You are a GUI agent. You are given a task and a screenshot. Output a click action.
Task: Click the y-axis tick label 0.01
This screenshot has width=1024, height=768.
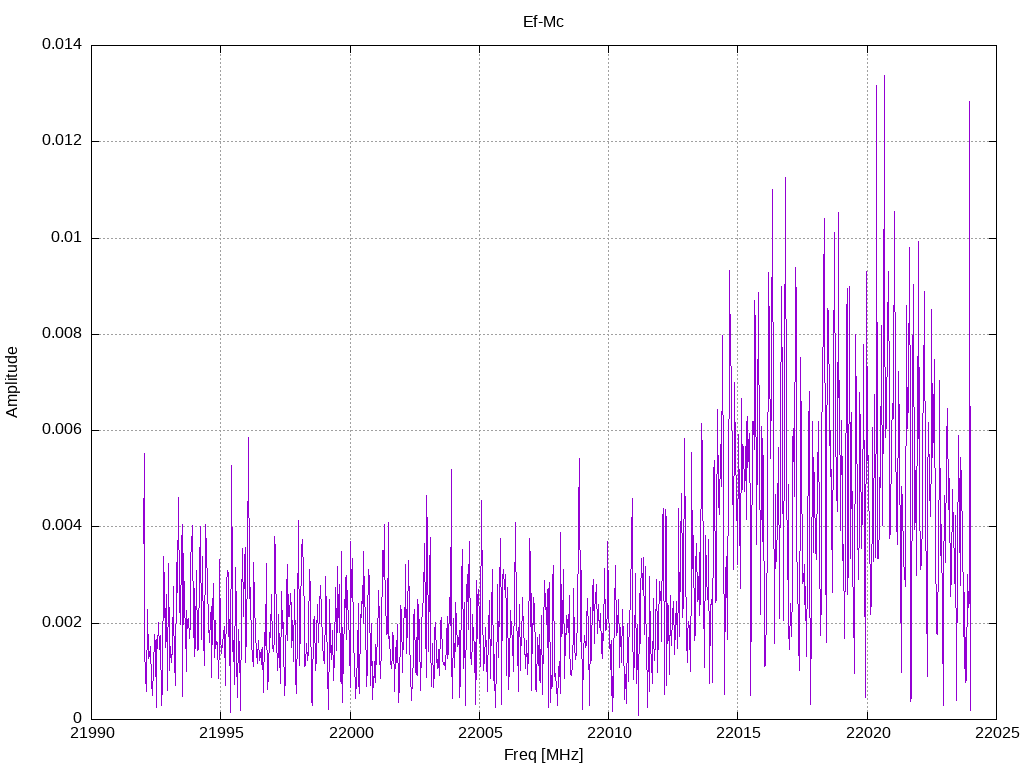[x=67, y=237]
